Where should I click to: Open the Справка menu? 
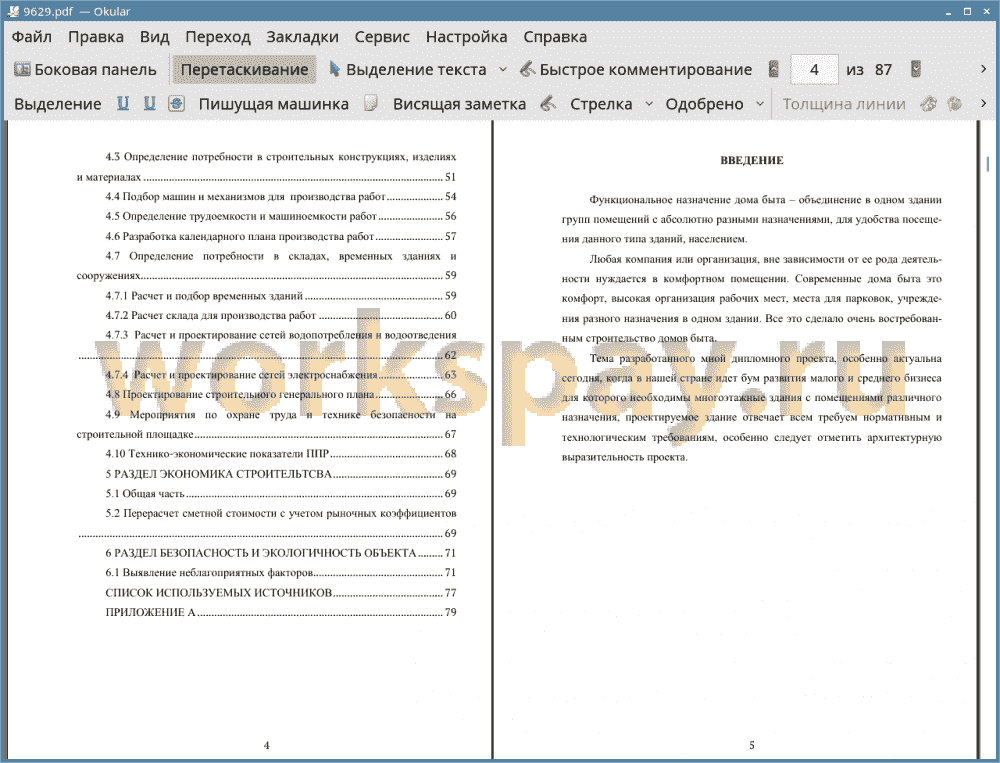pos(555,37)
